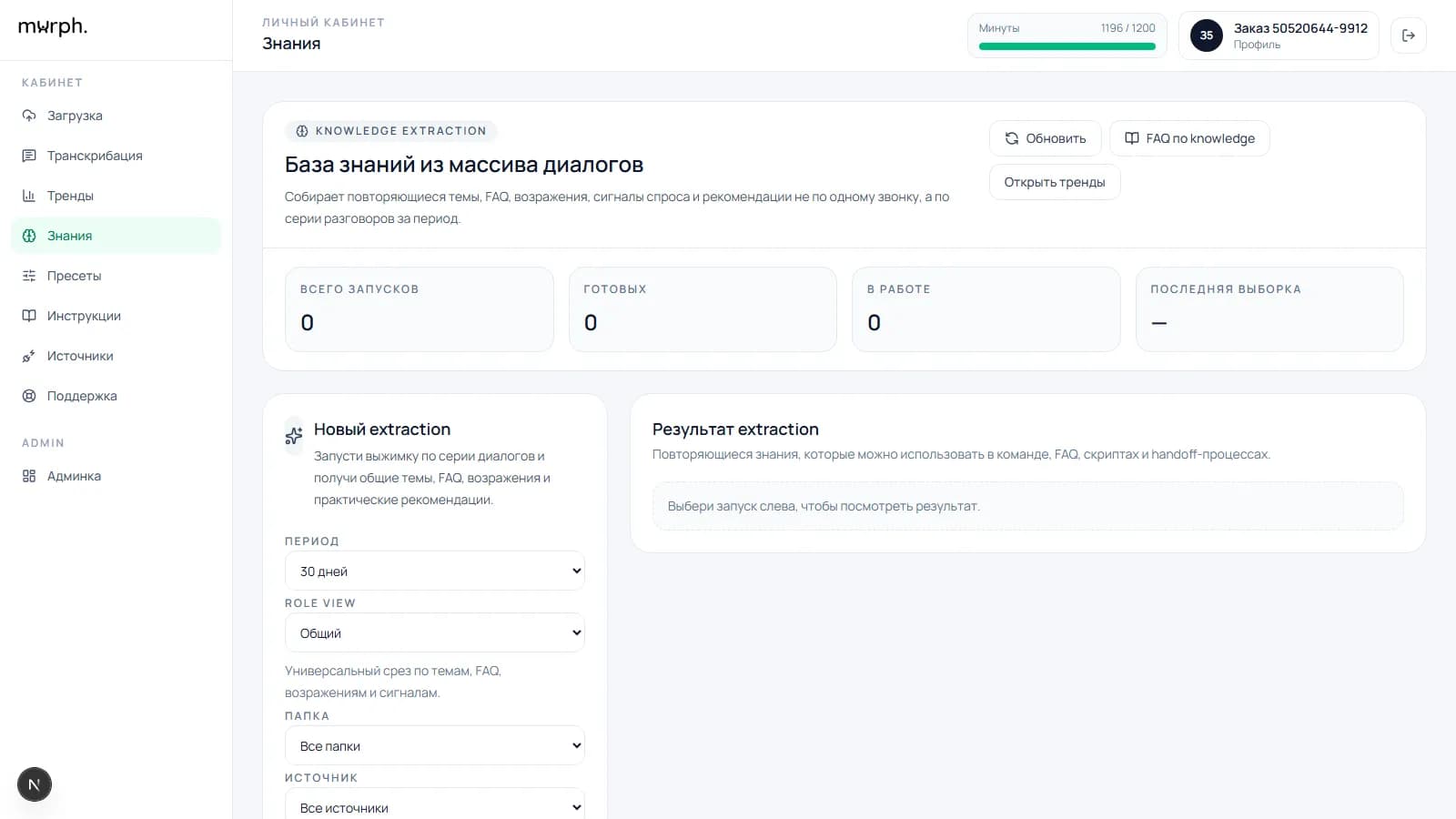The height and width of the screenshot is (819, 1456).
Task: Click the Админка grid icon in sidebar
Action: pyautogui.click(x=29, y=476)
